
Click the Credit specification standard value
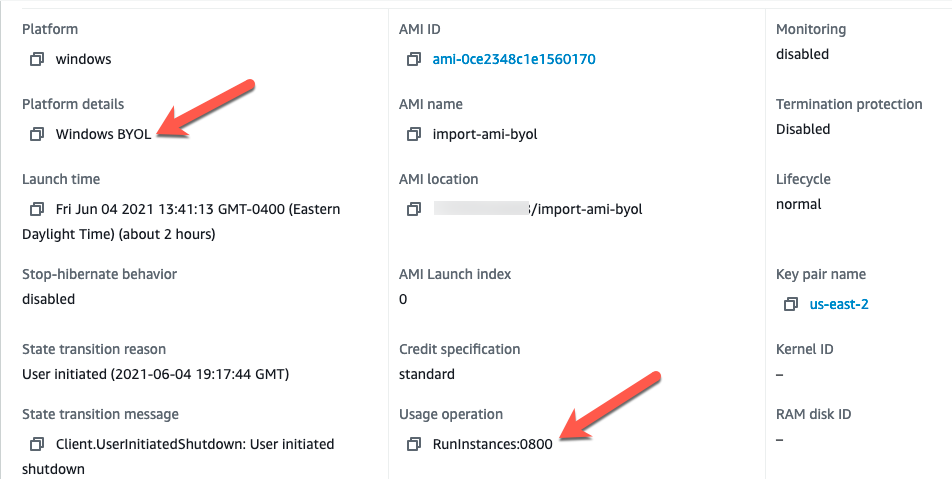(426, 374)
